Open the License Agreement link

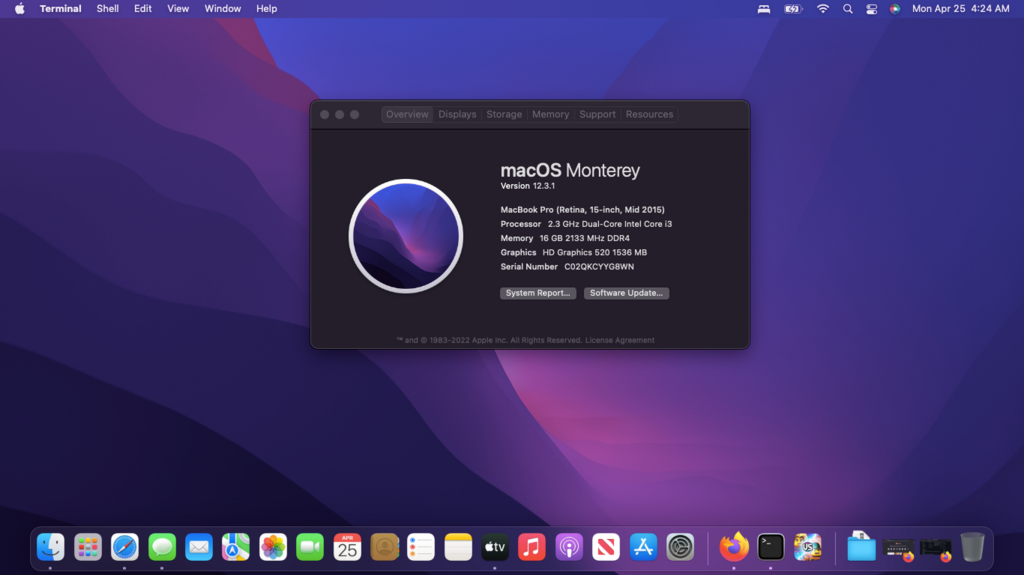coord(620,340)
